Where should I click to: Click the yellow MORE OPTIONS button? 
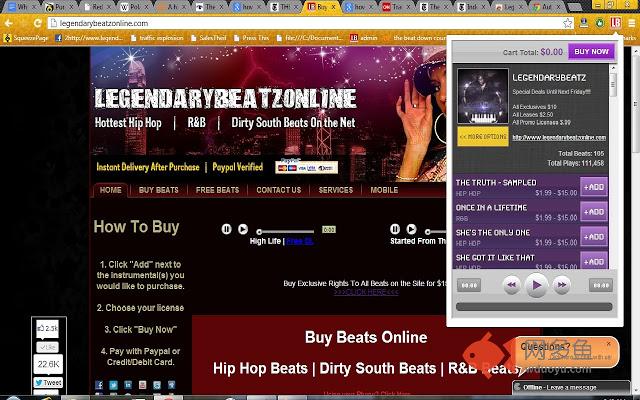click(483, 137)
